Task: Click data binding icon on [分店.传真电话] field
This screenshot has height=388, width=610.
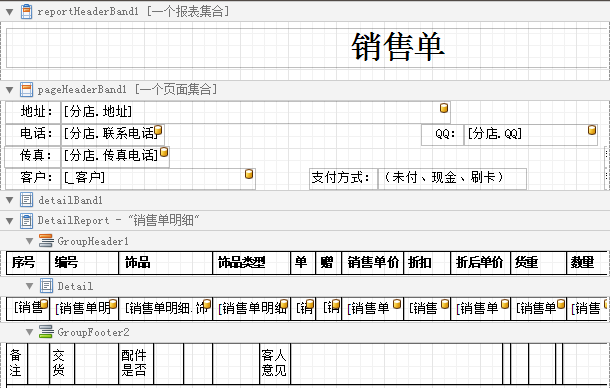Action: 164,152
